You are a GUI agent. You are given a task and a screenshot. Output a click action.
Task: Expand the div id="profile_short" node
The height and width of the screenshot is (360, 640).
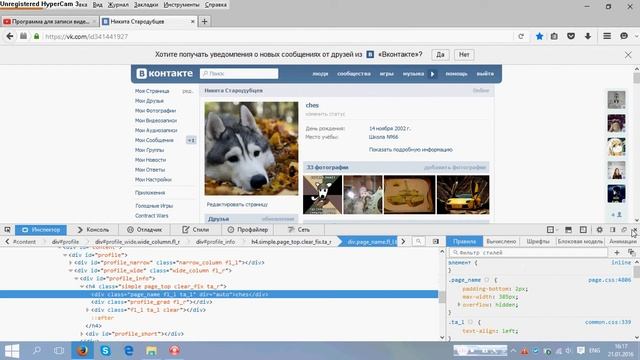click(82, 334)
